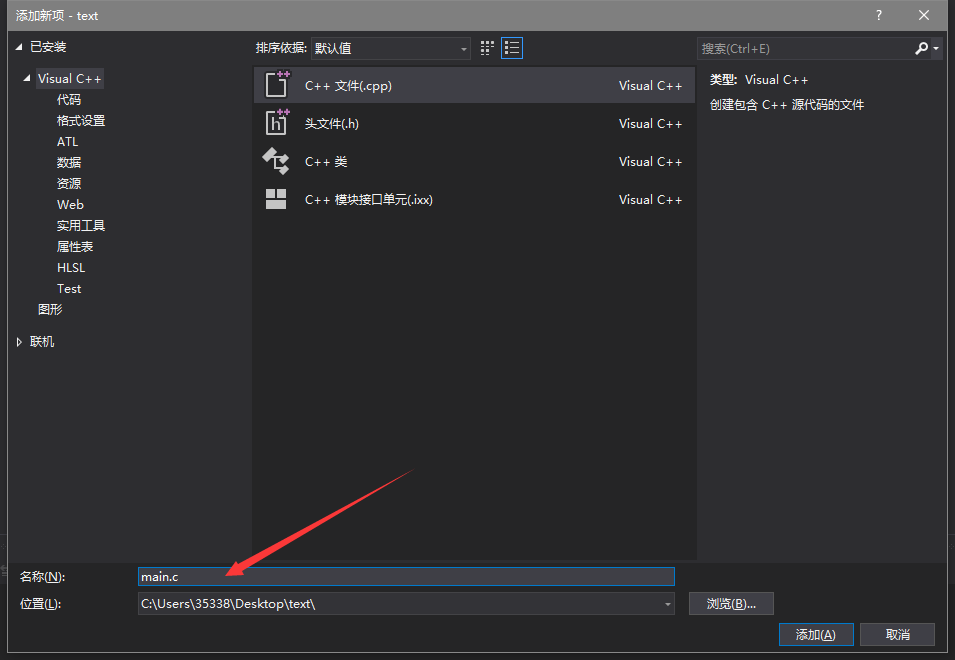This screenshot has width=955, height=660.
Task: Select the C++ file (.cpp) template icon
Action: pos(277,85)
